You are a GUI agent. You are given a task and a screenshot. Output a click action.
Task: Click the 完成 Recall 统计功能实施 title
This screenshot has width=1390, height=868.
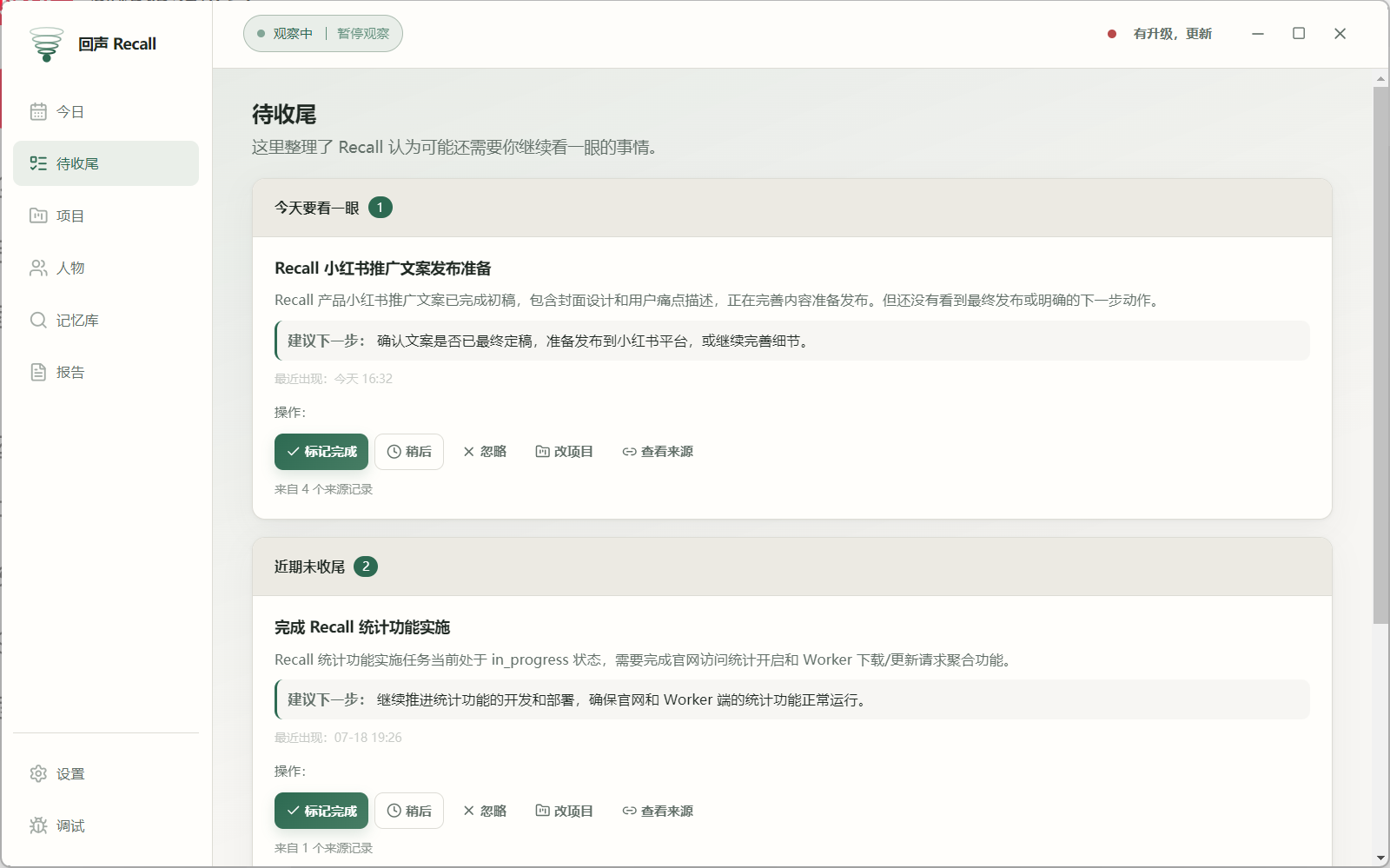click(362, 627)
